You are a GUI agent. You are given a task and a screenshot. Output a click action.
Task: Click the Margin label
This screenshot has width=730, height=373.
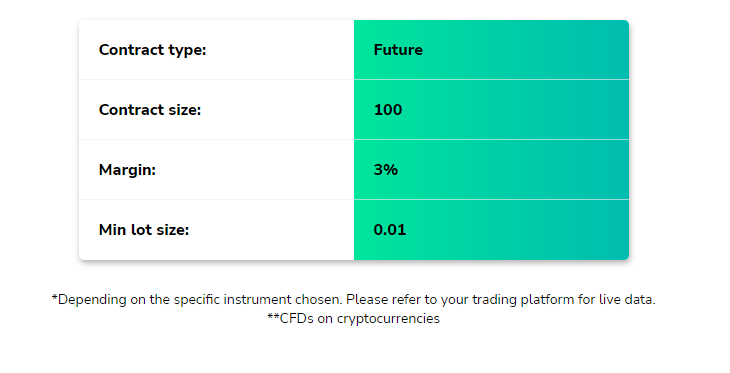(x=127, y=170)
